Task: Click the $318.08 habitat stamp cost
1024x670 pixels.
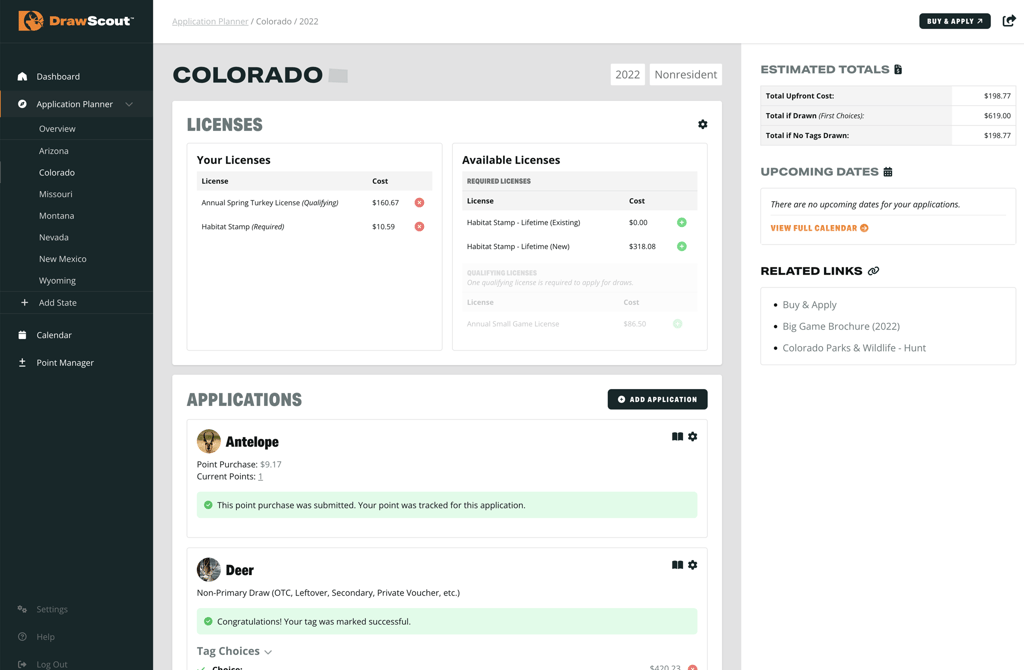Action: 642,246
